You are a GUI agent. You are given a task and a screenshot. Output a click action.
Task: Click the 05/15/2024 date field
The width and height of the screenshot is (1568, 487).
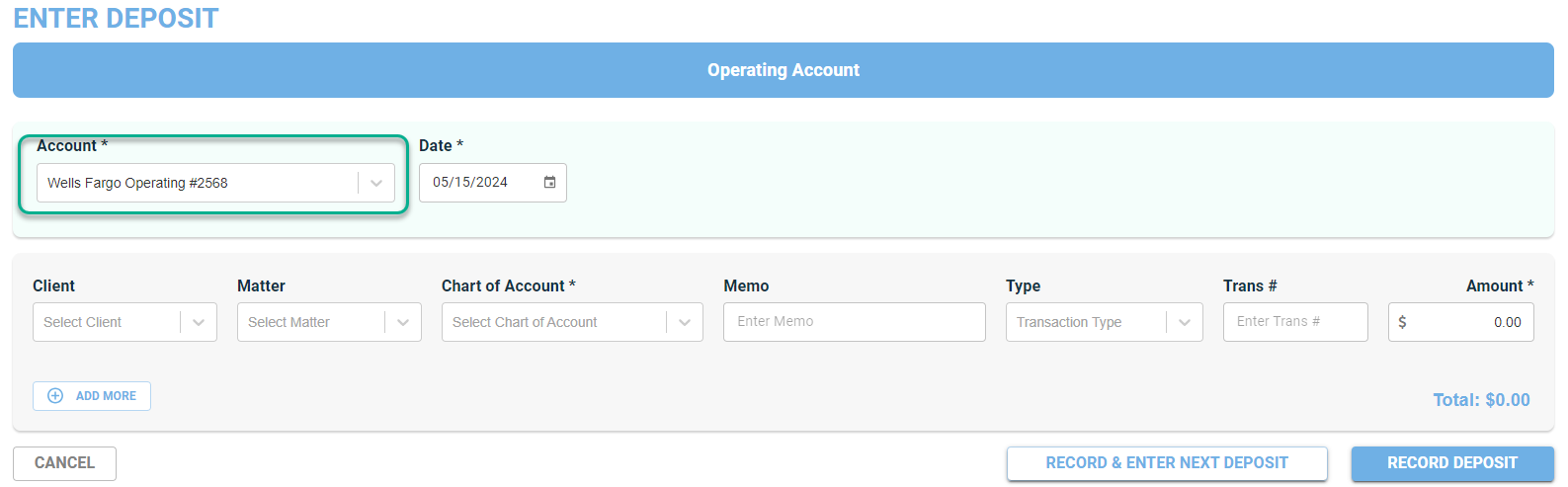tap(493, 183)
